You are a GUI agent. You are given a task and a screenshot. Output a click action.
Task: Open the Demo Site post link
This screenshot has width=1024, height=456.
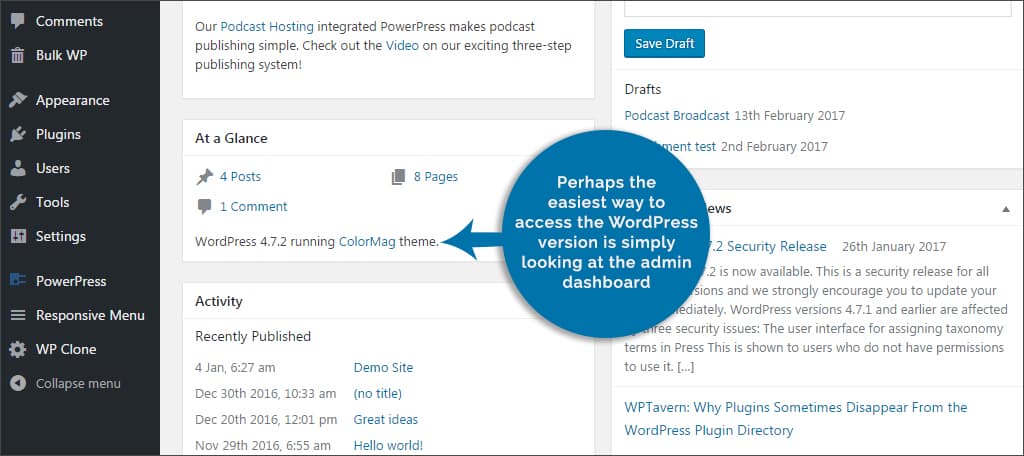pyautogui.click(x=383, y=368)
